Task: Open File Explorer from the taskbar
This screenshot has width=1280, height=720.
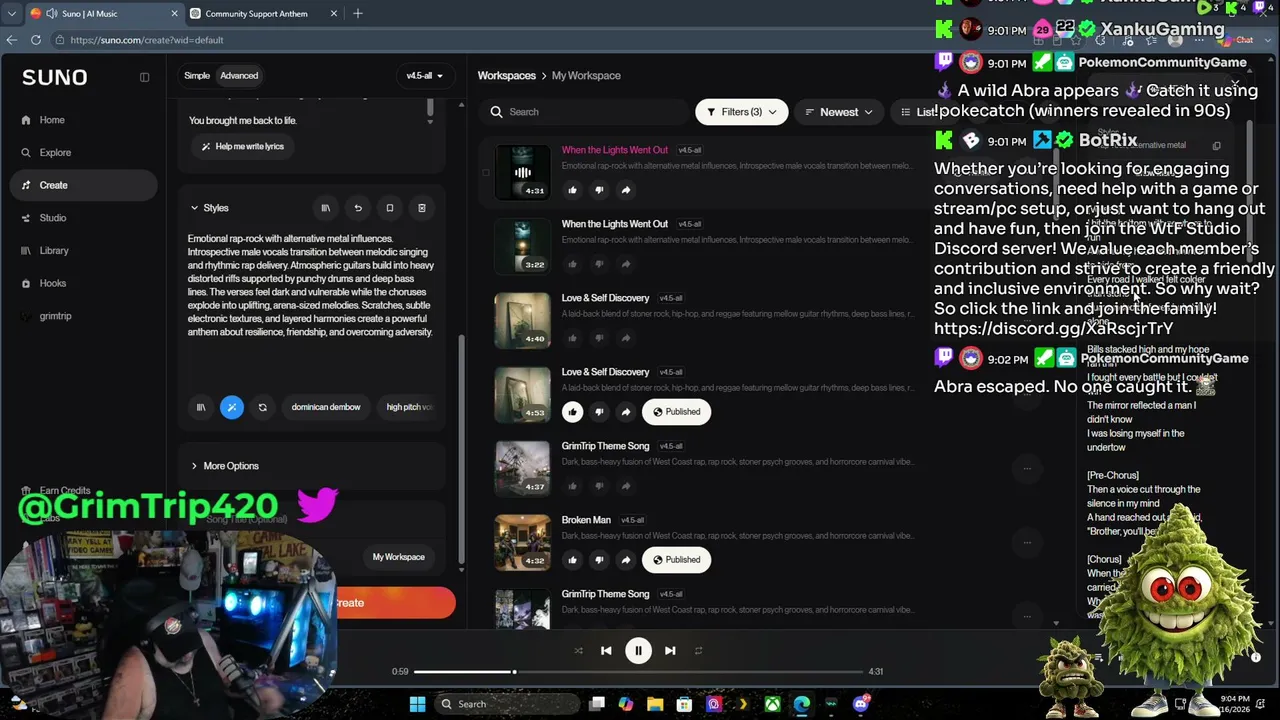Action: [655, 704]
